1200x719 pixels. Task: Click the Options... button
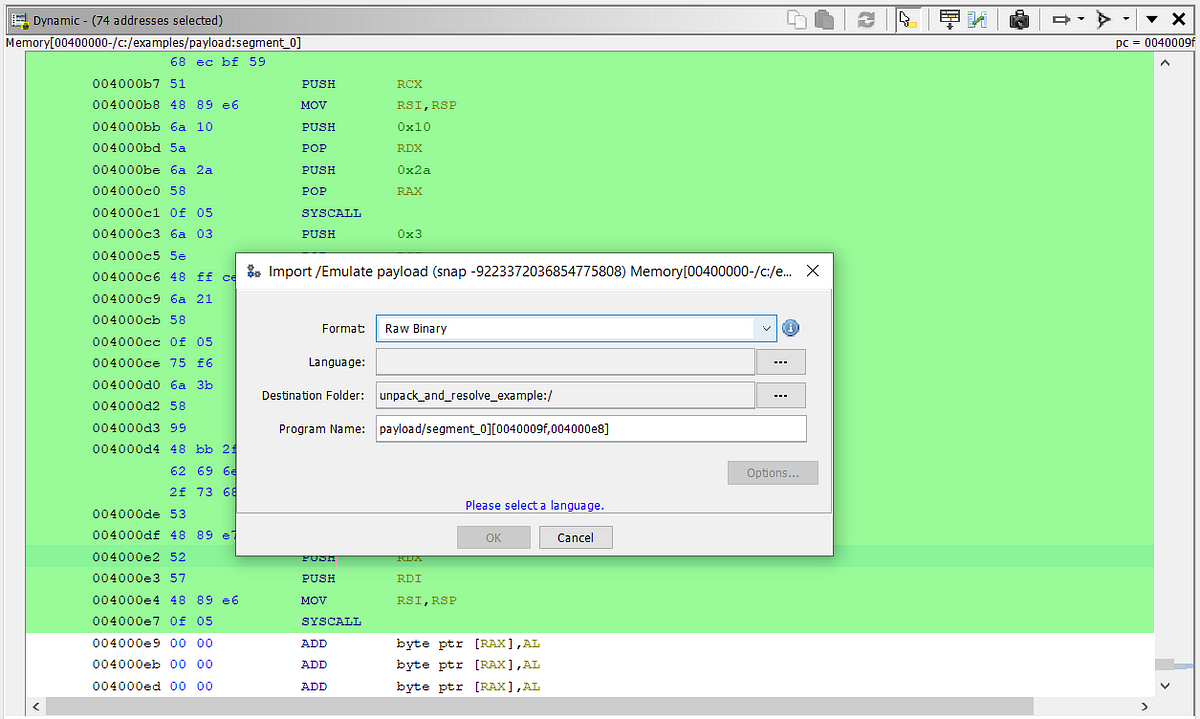click(x=773, y=473)
